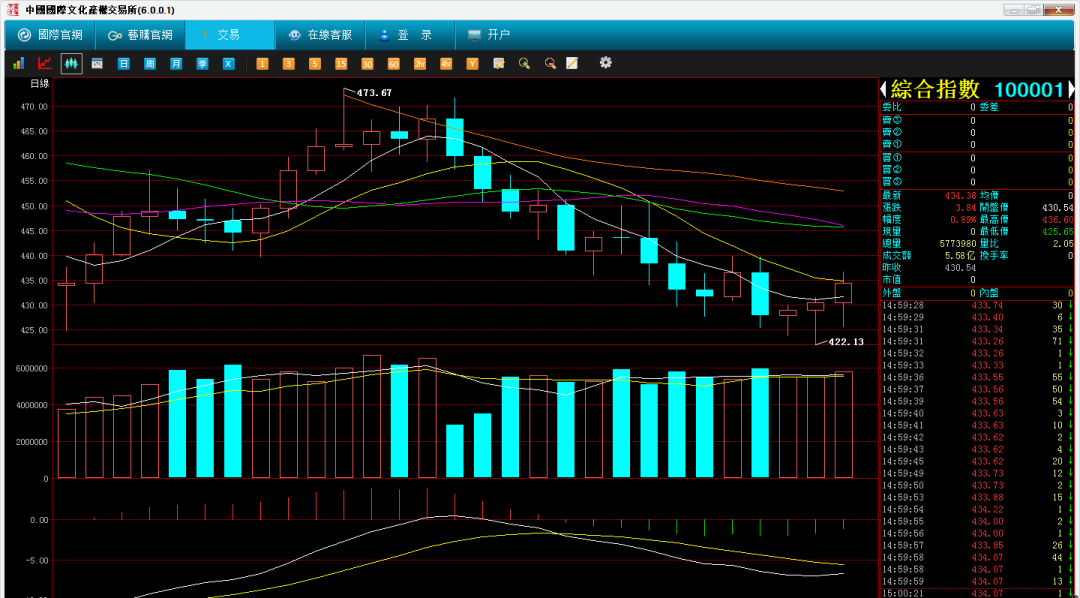Go to next instrument with right arrow
Image resolution: width=1080 pixels, height=598 pixels.
1070,89
